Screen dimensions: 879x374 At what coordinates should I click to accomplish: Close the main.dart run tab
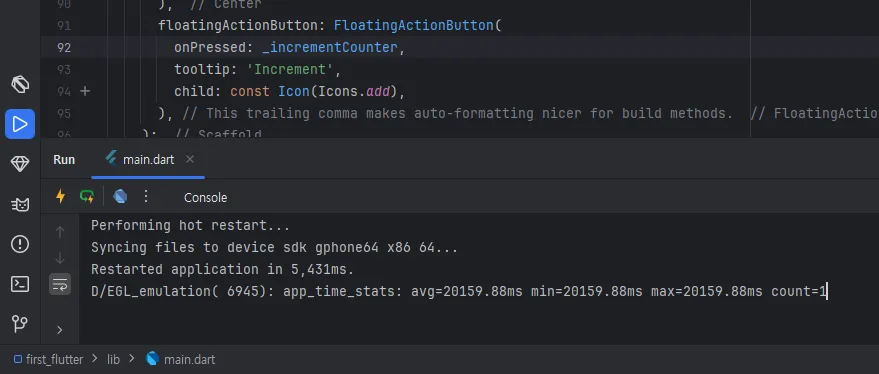pyautogui.click(x=189, y=159)
